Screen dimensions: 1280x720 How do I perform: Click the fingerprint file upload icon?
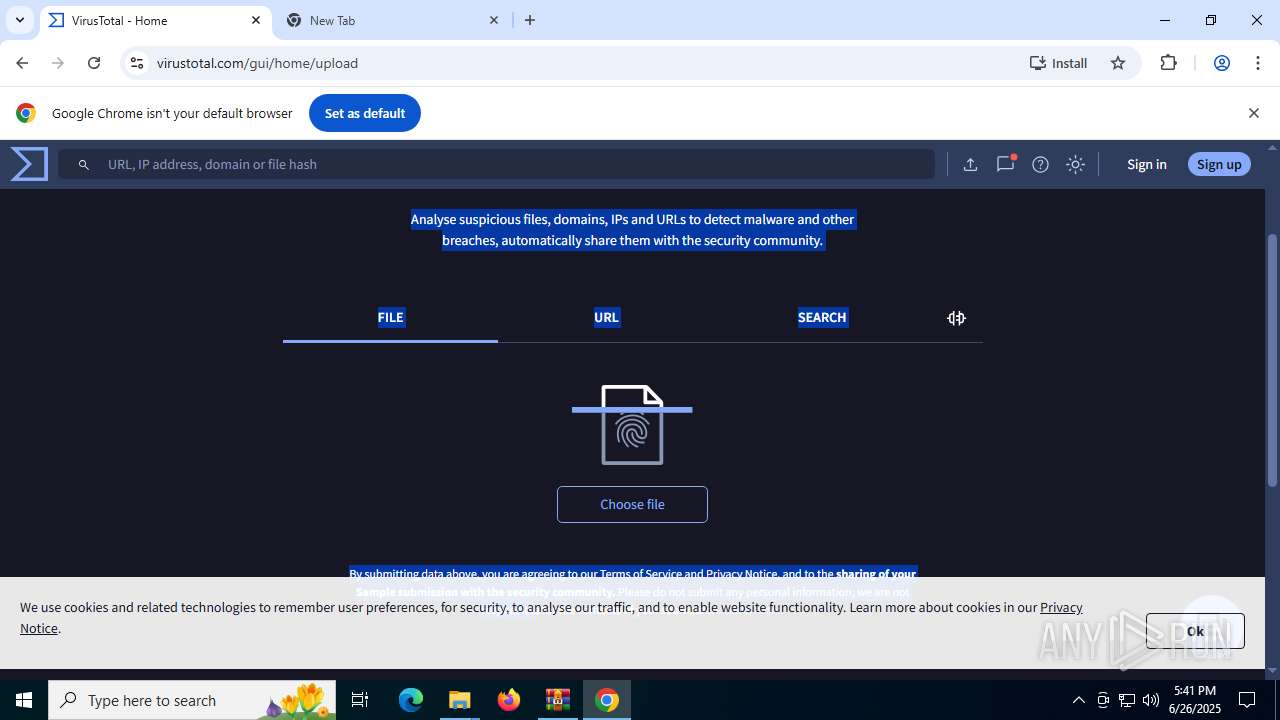(x=632, y=425)
